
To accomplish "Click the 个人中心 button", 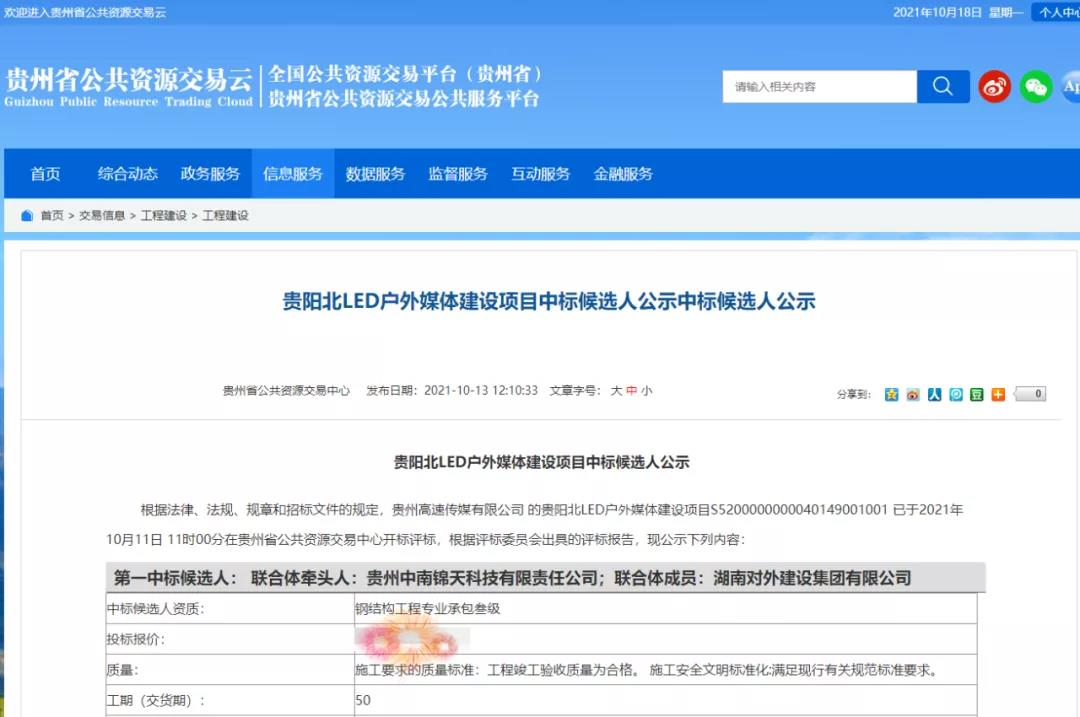I will (1057, 12).
